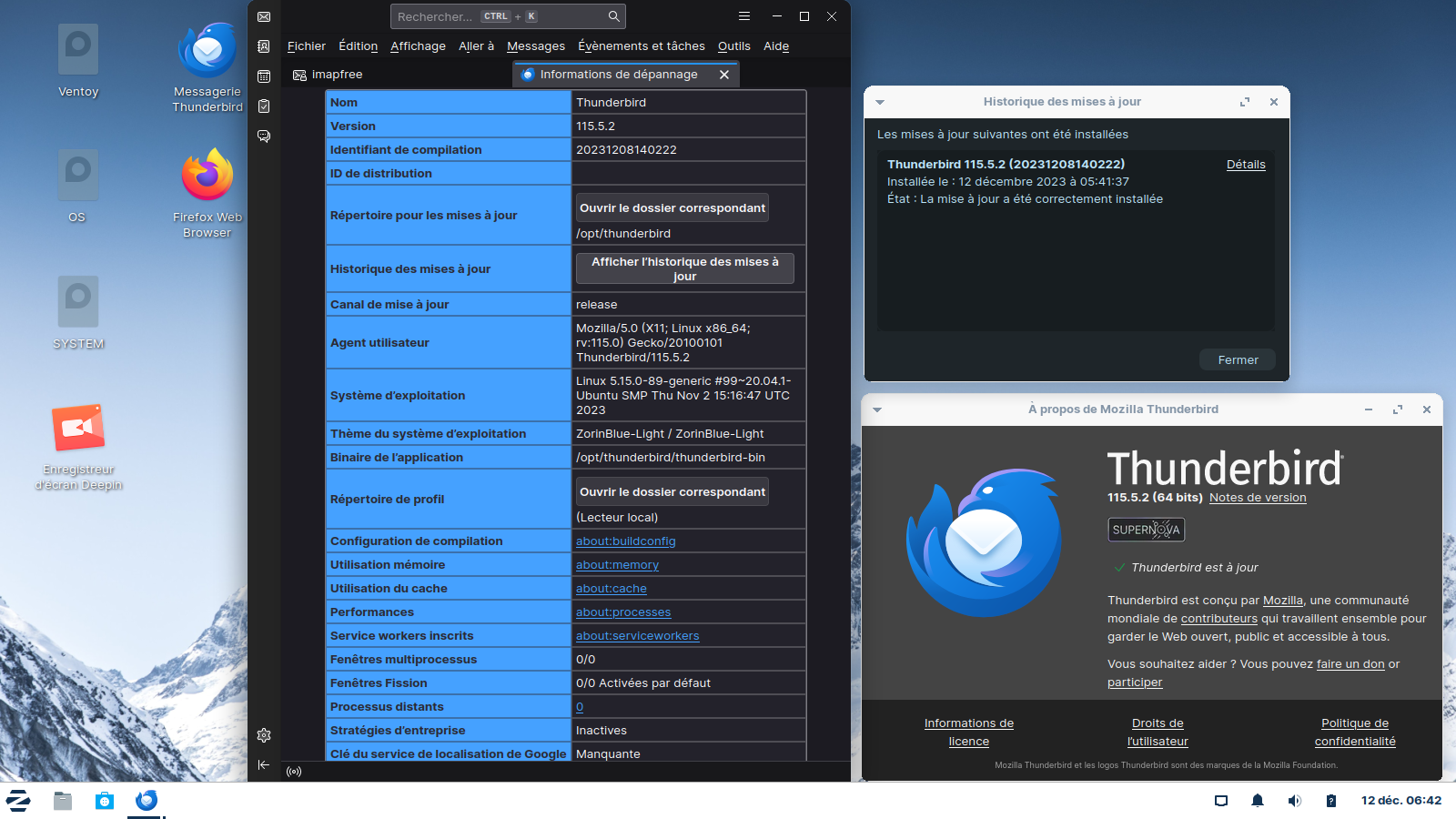1456x819 pixels.
Task: Click Détails link in update history
Action: 1246,165
